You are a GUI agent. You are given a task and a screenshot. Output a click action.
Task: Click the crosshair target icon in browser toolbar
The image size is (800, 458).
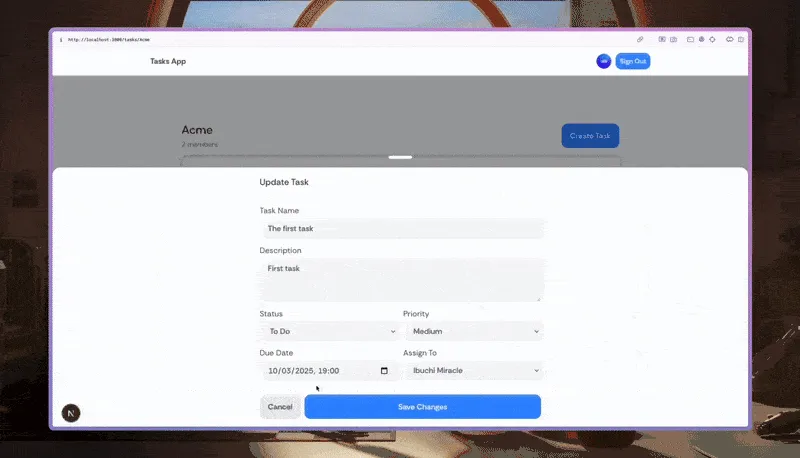pyautogui.click(x=714, y=39)
